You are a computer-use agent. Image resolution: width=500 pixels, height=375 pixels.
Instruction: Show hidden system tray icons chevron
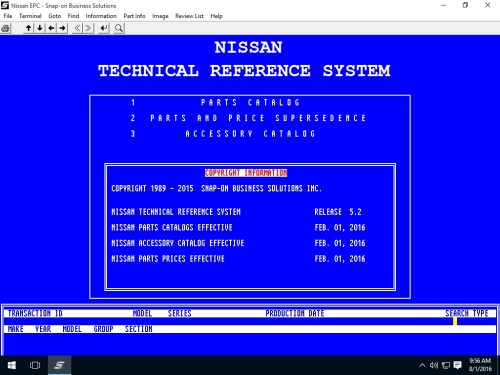(422, 365)
